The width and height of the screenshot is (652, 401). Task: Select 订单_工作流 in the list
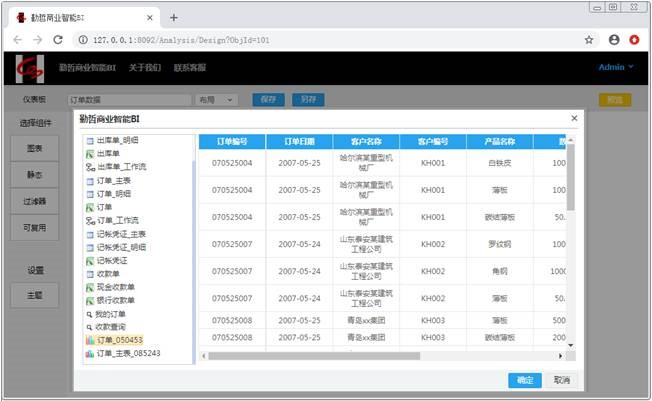(x=118, y=220)
